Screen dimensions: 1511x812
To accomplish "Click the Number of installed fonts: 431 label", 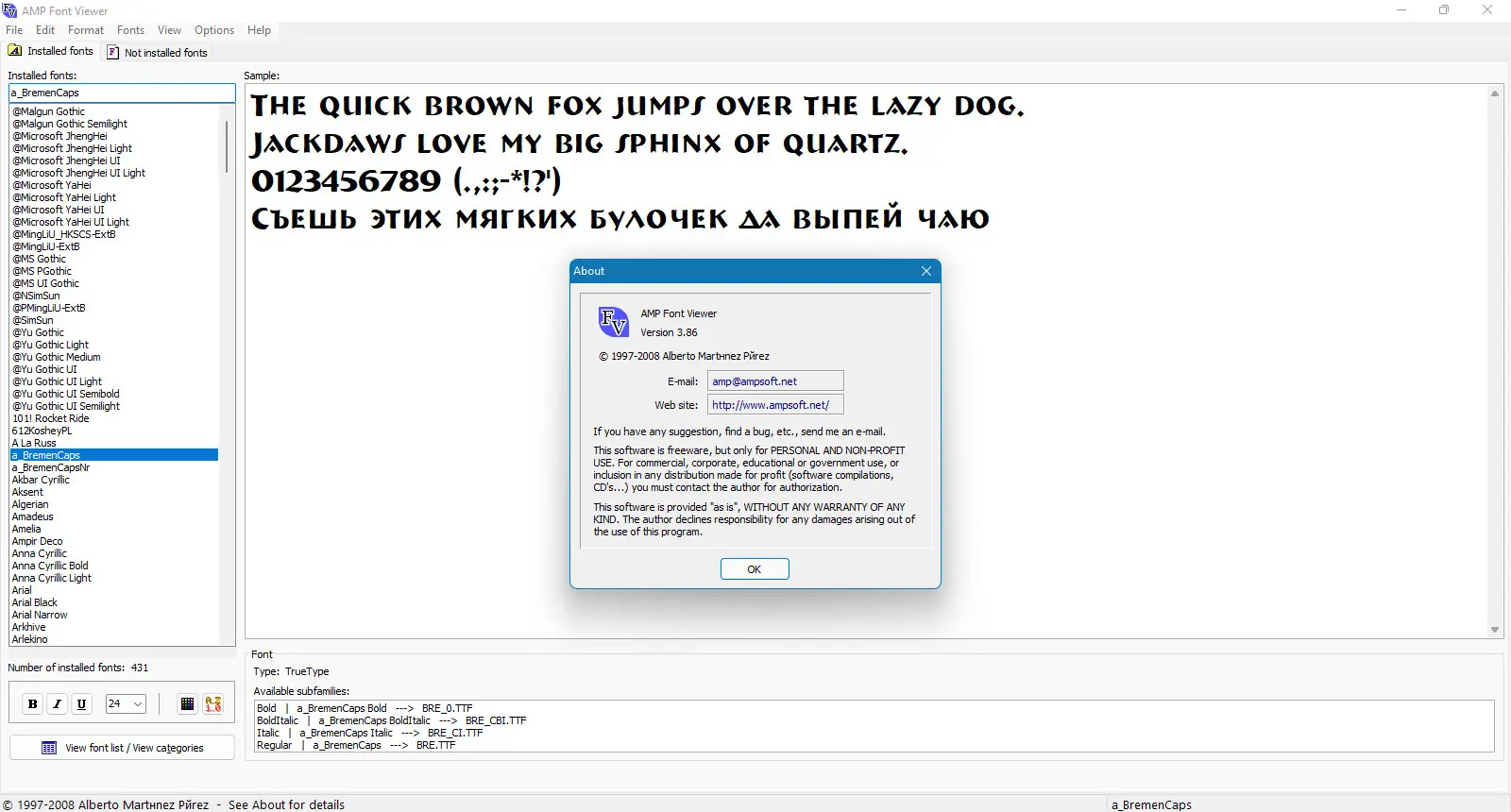I will (78, 668).
